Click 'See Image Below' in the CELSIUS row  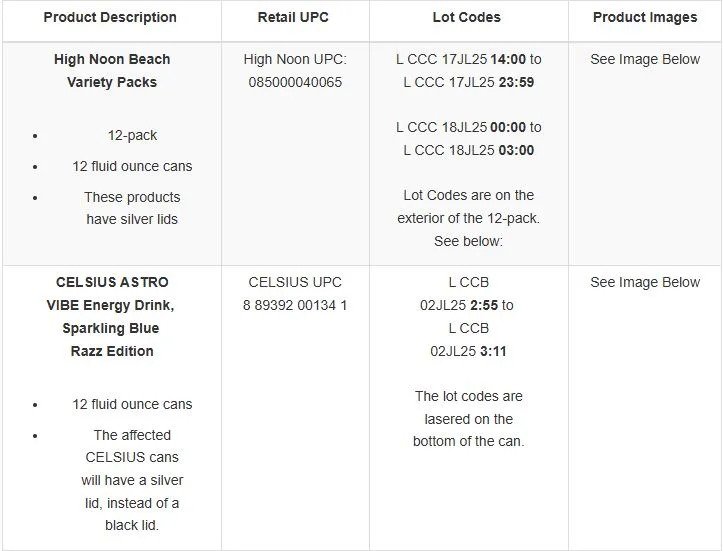(x=645, y=282)
